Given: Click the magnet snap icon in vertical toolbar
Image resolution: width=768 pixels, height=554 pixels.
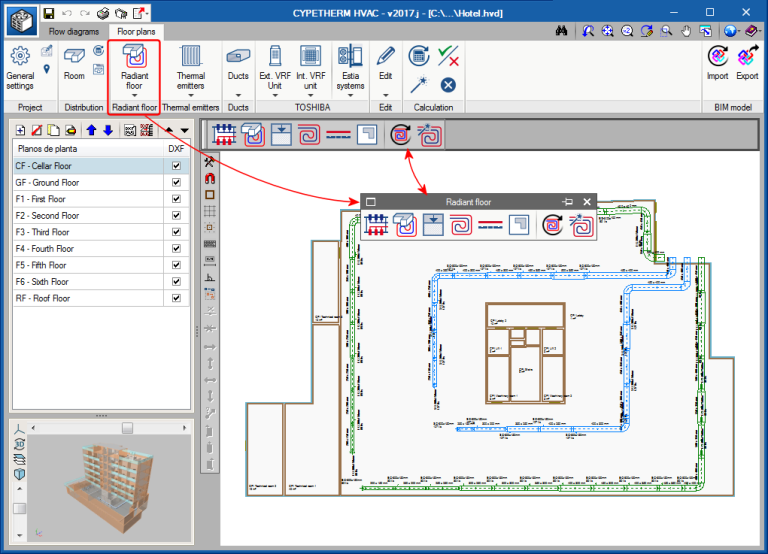Looking at the screenshot, I should click(x=210, y=178).
